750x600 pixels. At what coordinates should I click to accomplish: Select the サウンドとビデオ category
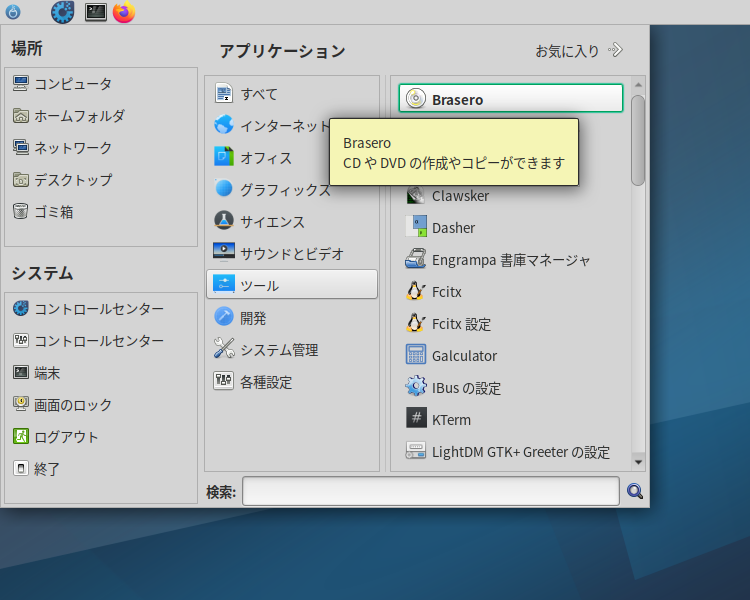pos(292,253)
